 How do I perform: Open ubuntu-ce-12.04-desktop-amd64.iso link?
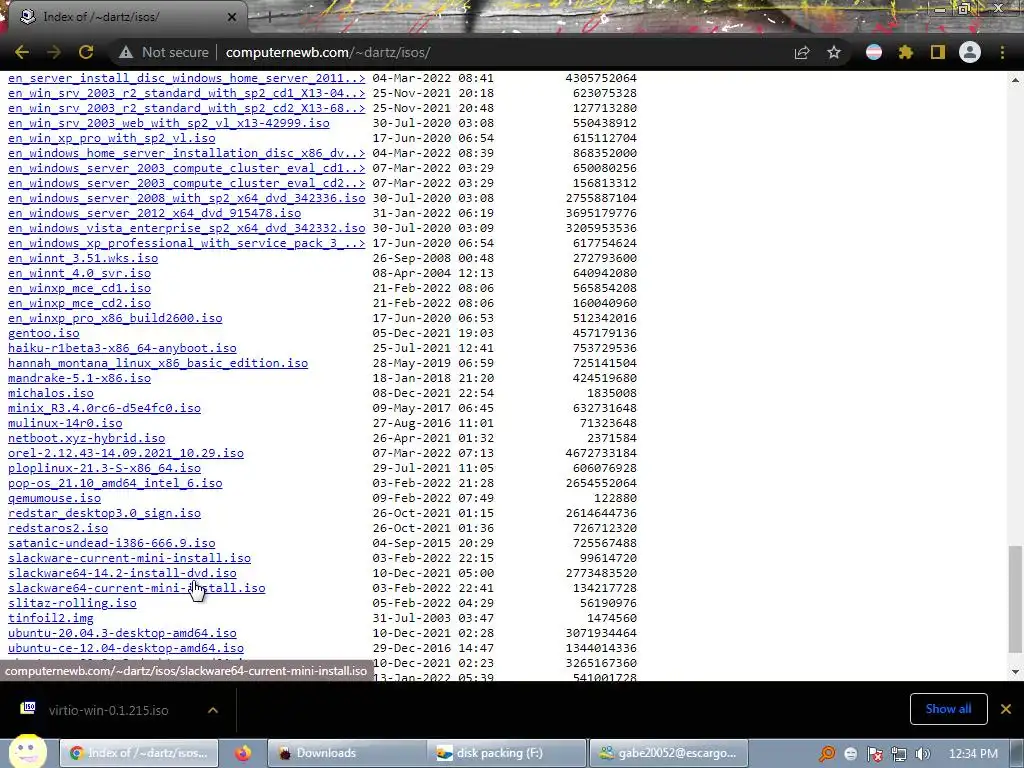click(x=126, y=648)
